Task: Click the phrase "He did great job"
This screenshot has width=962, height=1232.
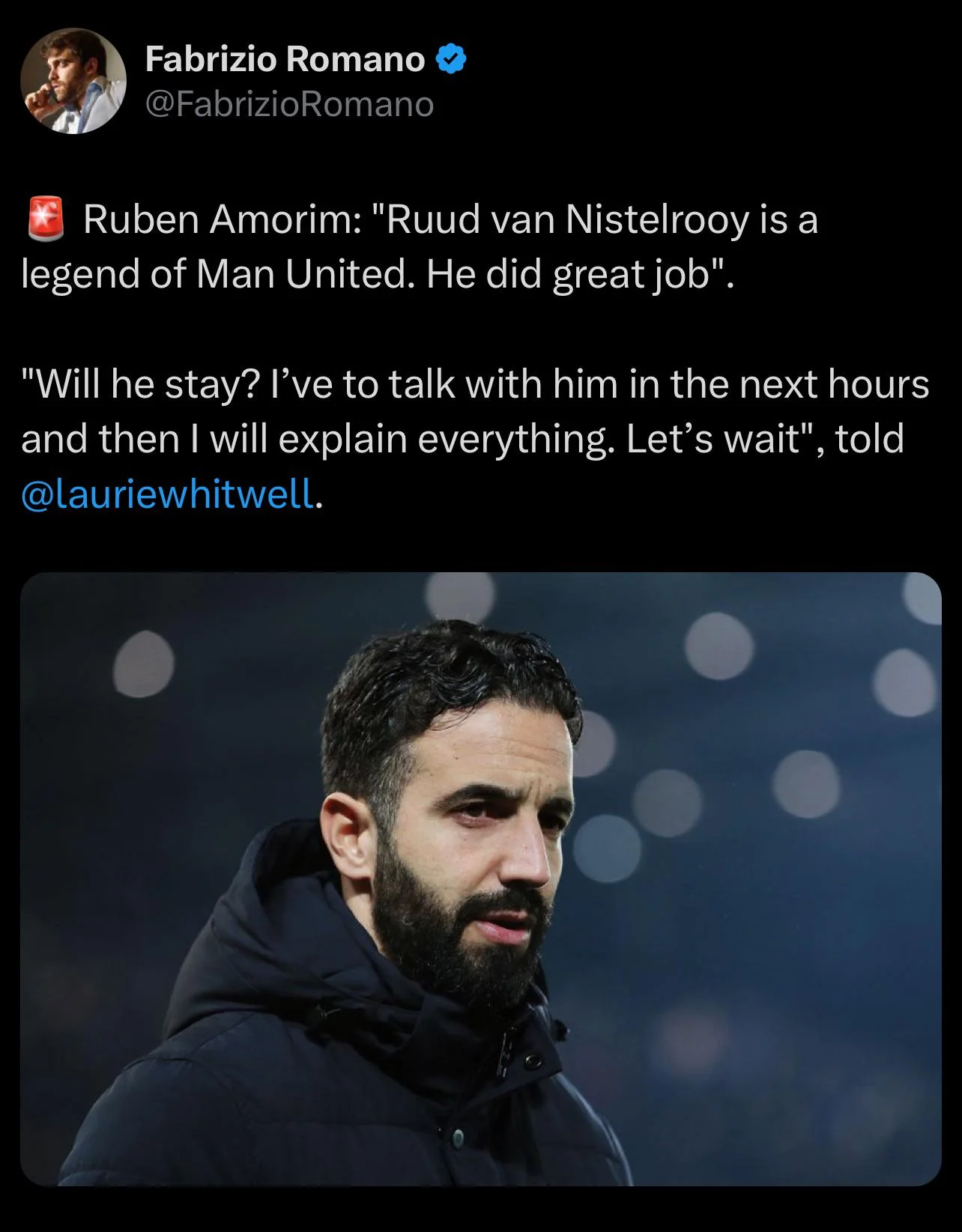Action: pyautogui.click(x=567, y=274)
